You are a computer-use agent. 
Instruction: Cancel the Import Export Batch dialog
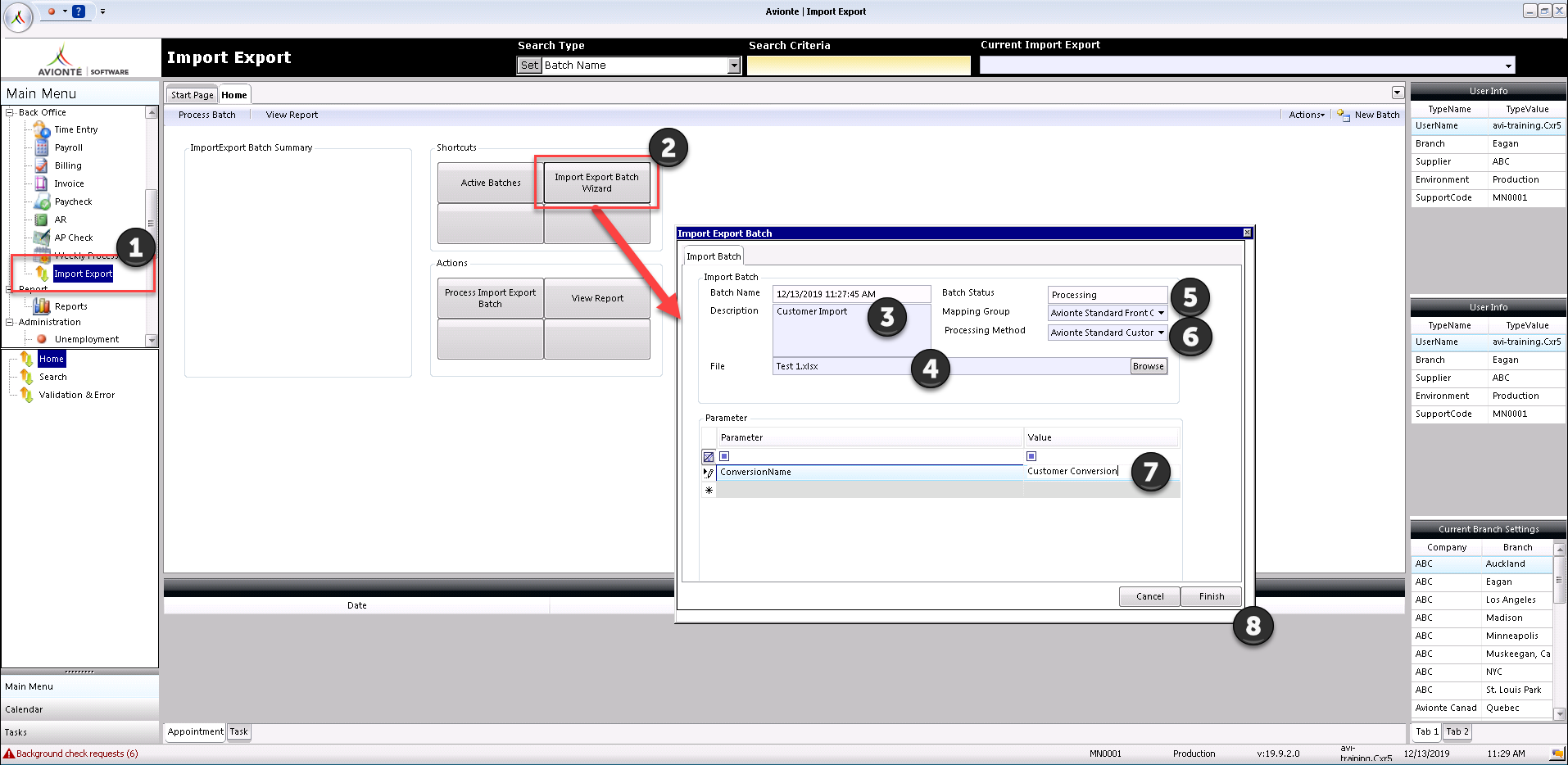pyautogui.click(x=1149, y=596)
